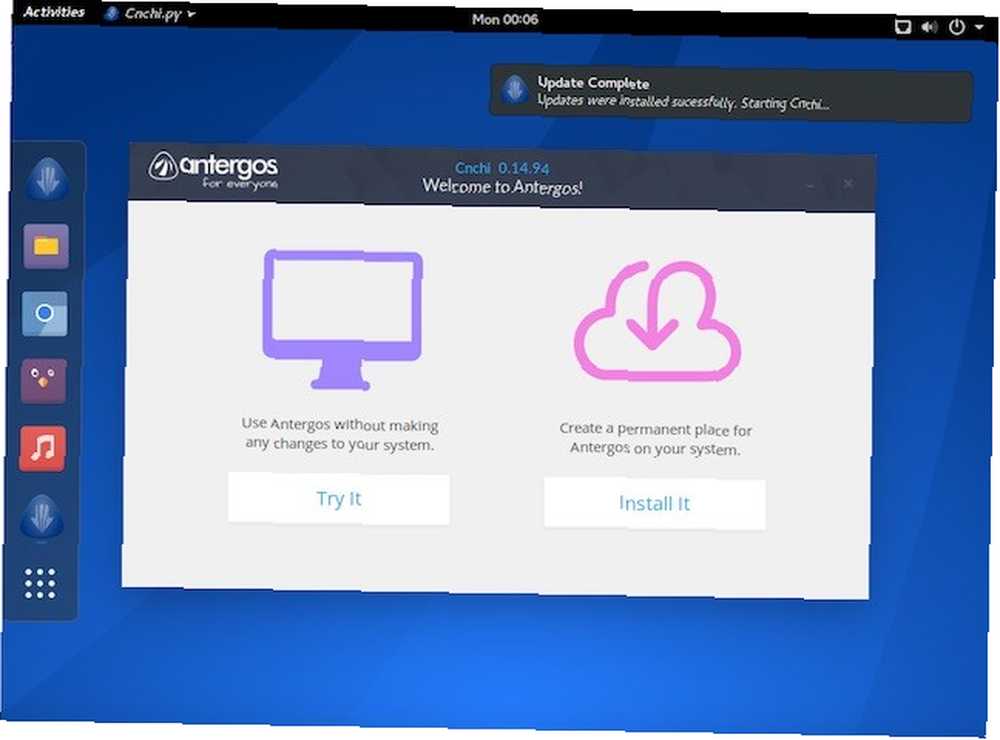
Task: Launch the music player from the dock
Action: (43, 448)
